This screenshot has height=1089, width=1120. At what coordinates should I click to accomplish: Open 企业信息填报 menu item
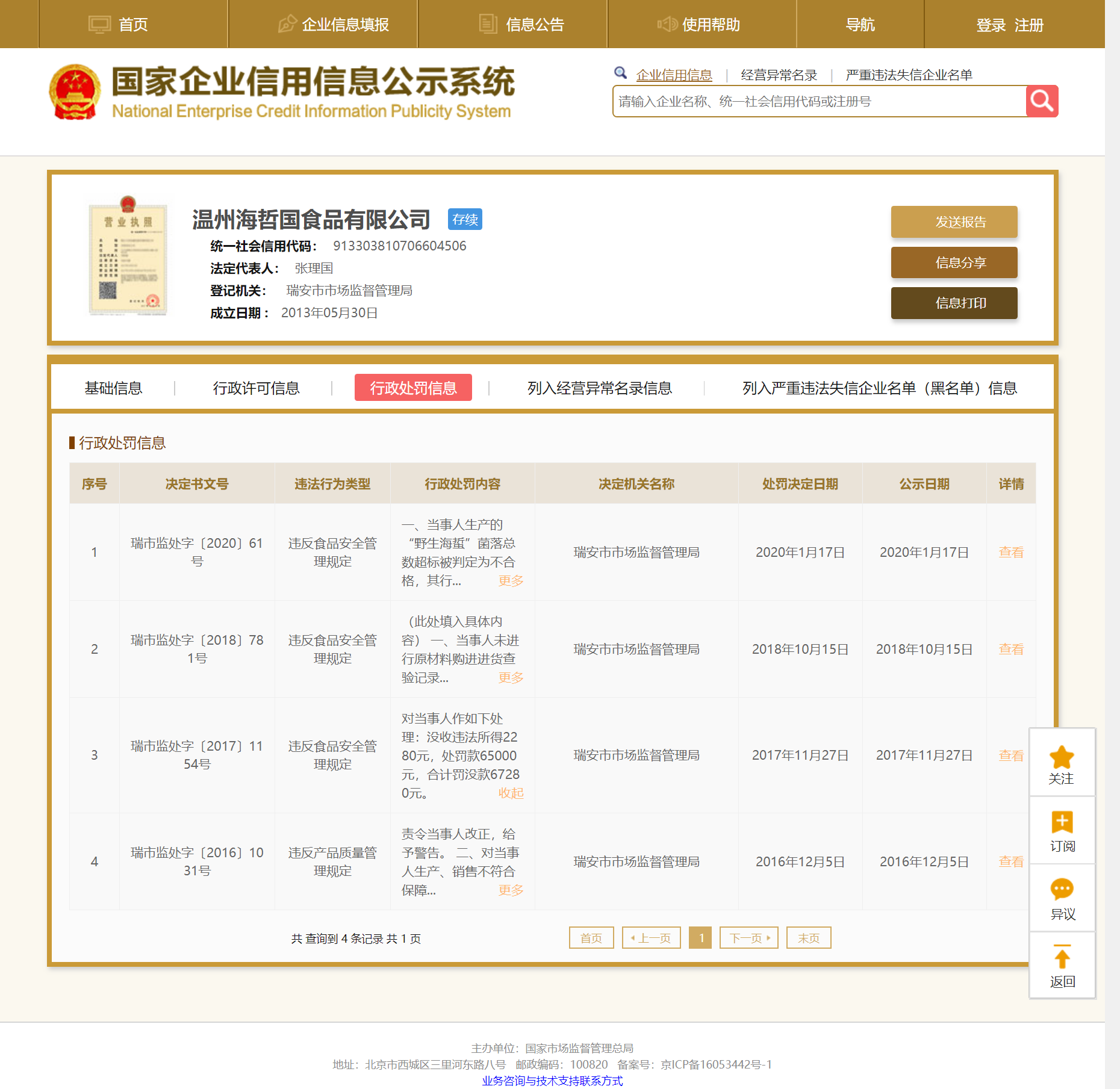346,25
